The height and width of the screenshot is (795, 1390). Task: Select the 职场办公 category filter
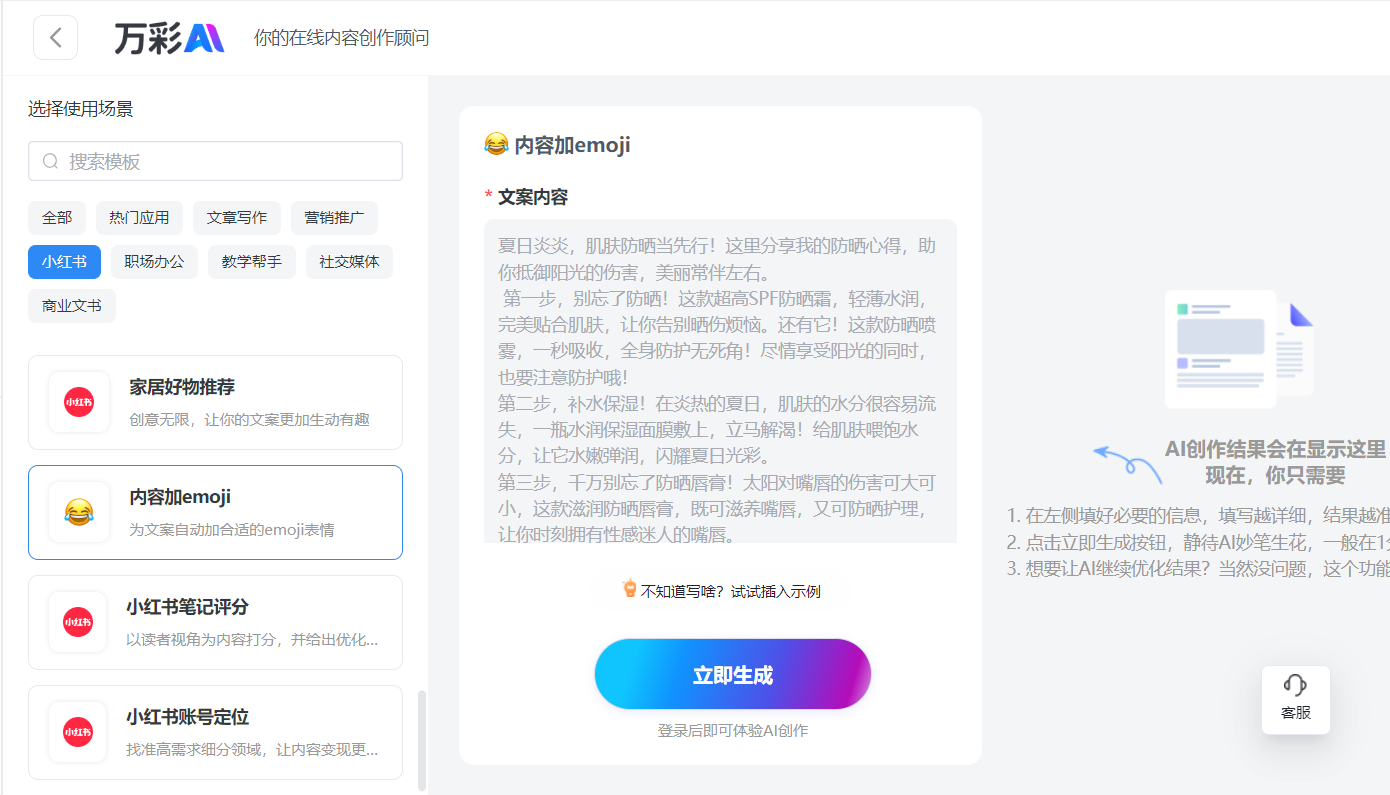pos(154,262)
